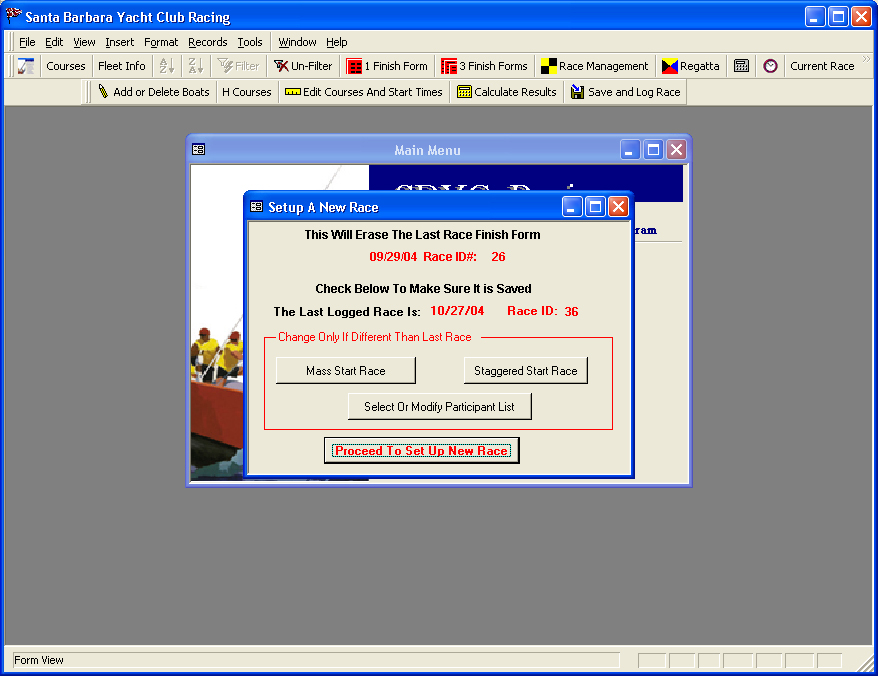Sort ascending A-Z

[167, 66]
